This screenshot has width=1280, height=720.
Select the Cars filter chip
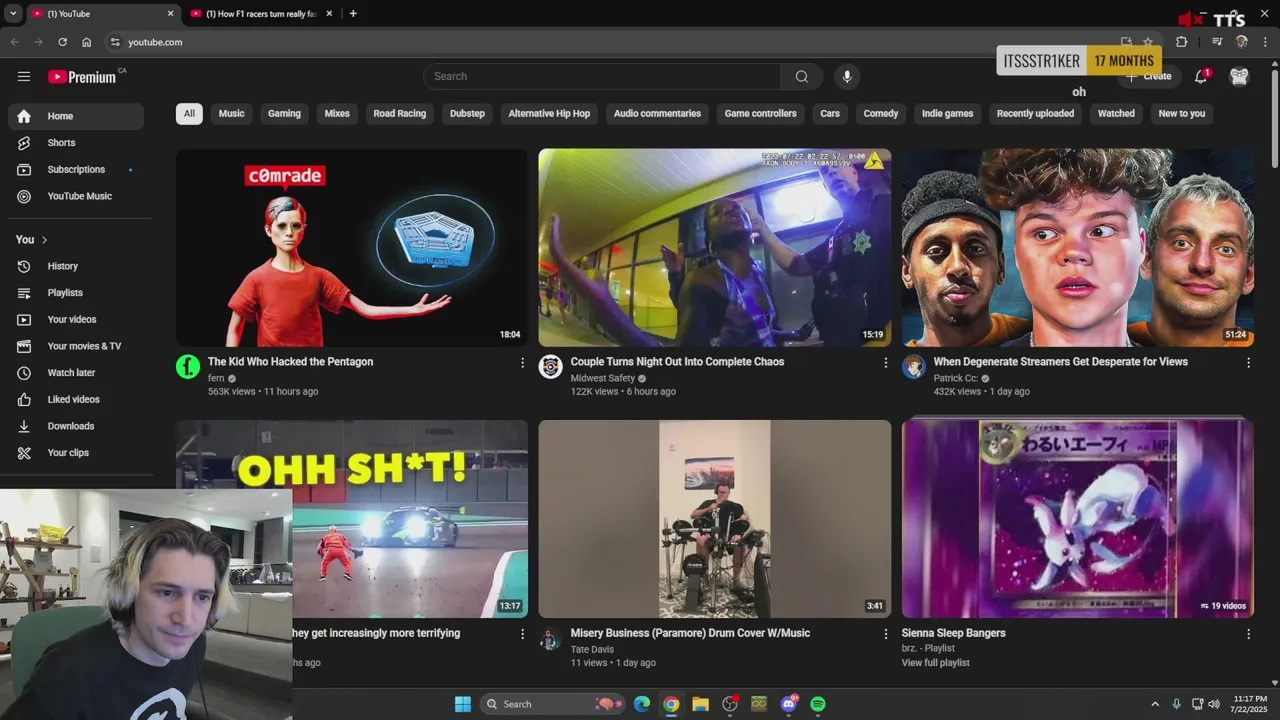click(830, 114)
